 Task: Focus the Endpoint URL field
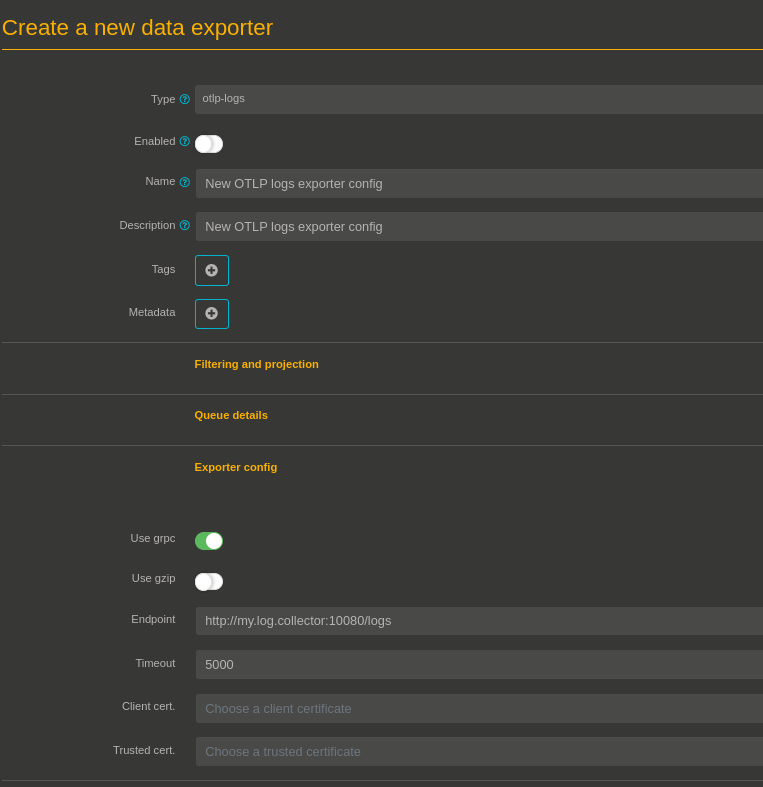478,620
